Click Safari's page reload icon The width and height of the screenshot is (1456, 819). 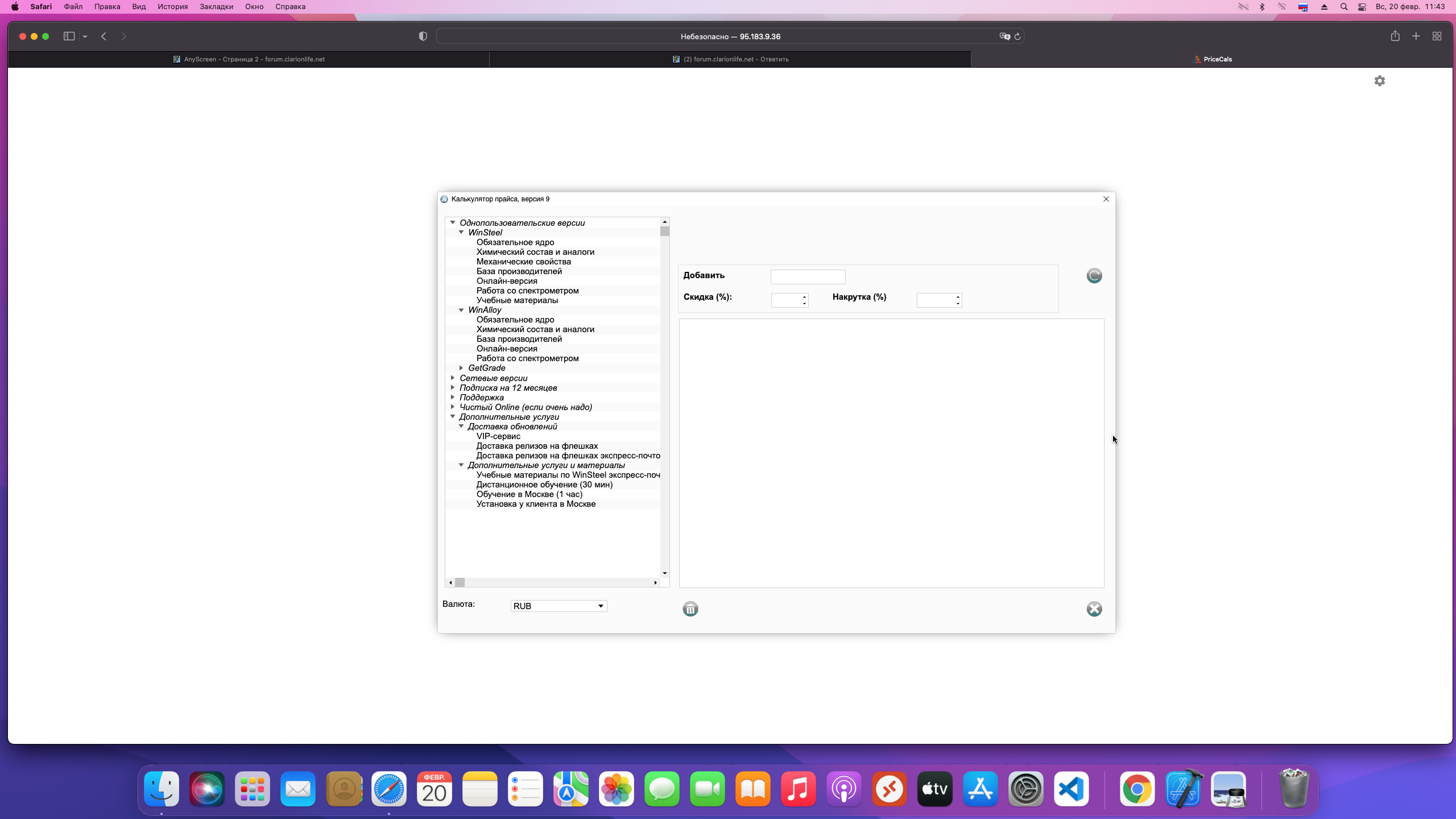1017,36
